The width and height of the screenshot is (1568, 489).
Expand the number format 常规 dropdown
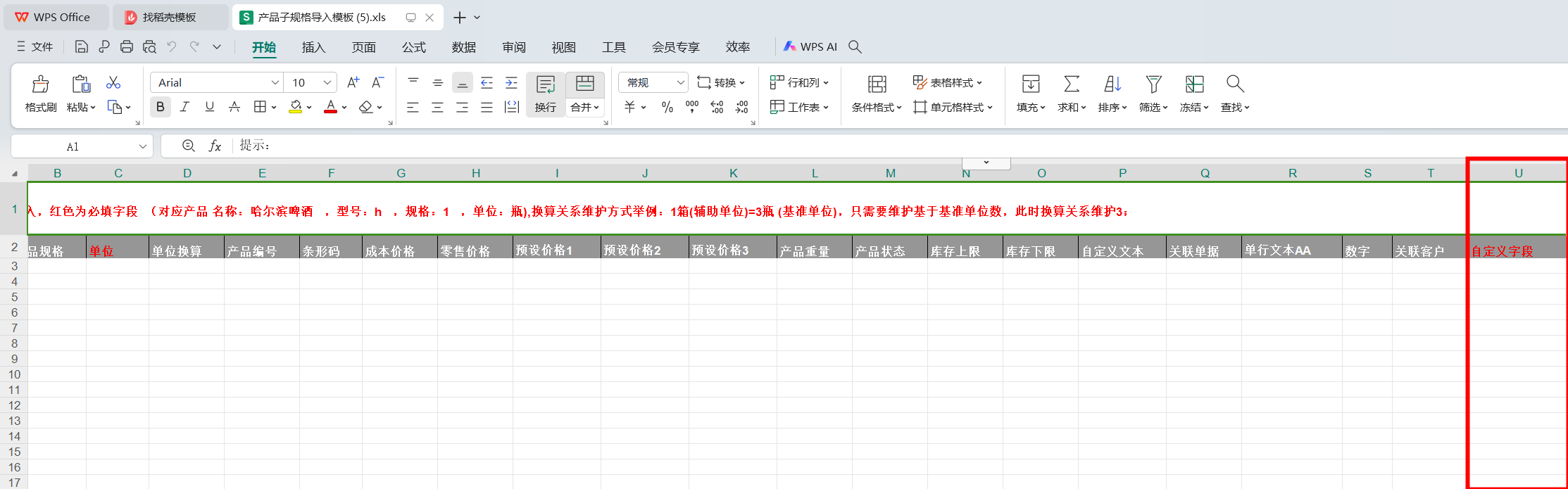[679, 82]
